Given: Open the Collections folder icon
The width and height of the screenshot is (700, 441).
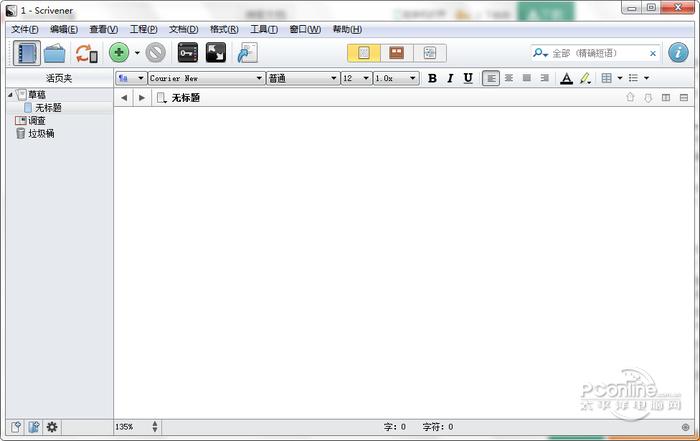Looking at the screenshot, I should click(54, 54).
